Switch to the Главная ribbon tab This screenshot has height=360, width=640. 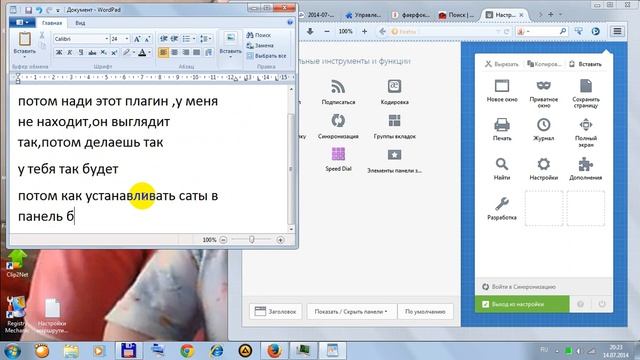pyautogui.click(x=52, y=23)
